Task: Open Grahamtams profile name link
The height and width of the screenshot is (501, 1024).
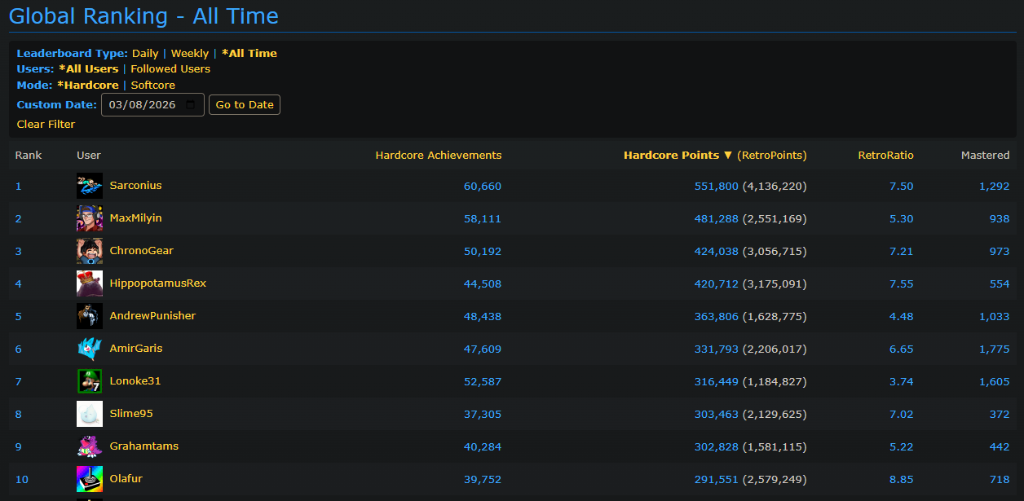Action: point(144,447)
